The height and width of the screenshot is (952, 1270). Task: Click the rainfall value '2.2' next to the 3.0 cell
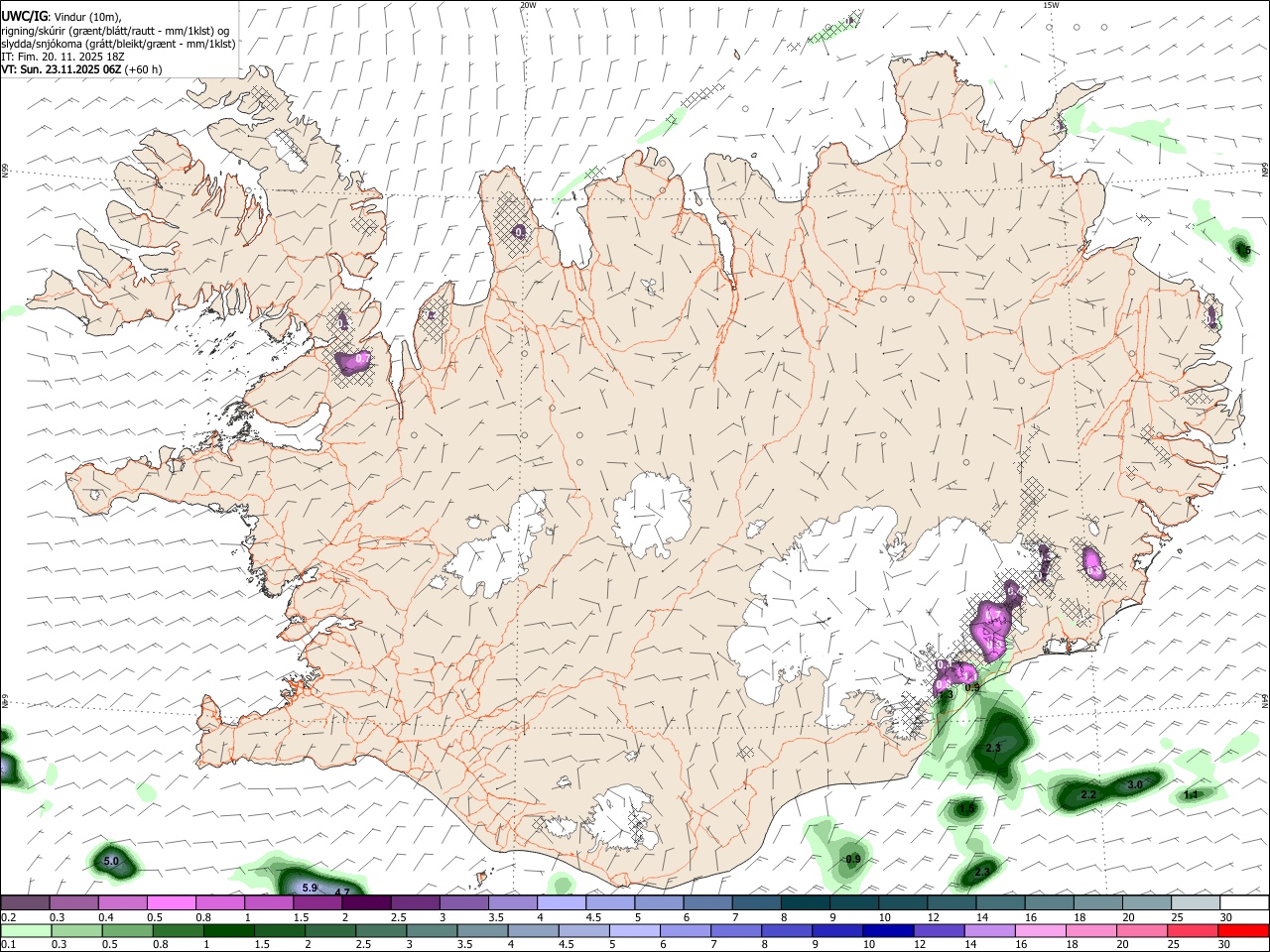[x=1087, y=794]
